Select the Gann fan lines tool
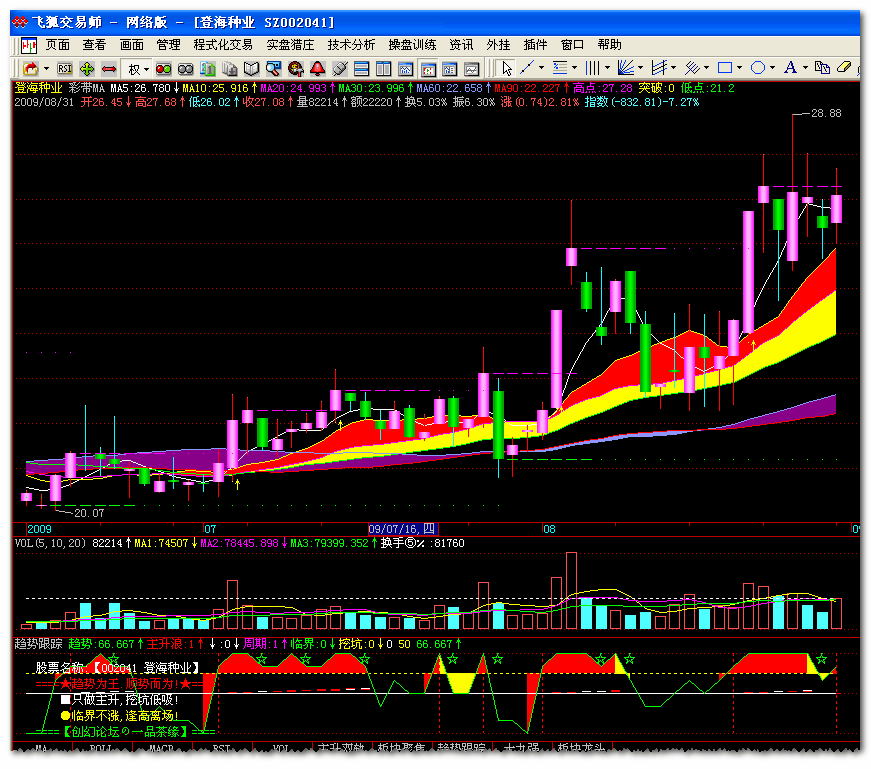 [626, 68]
